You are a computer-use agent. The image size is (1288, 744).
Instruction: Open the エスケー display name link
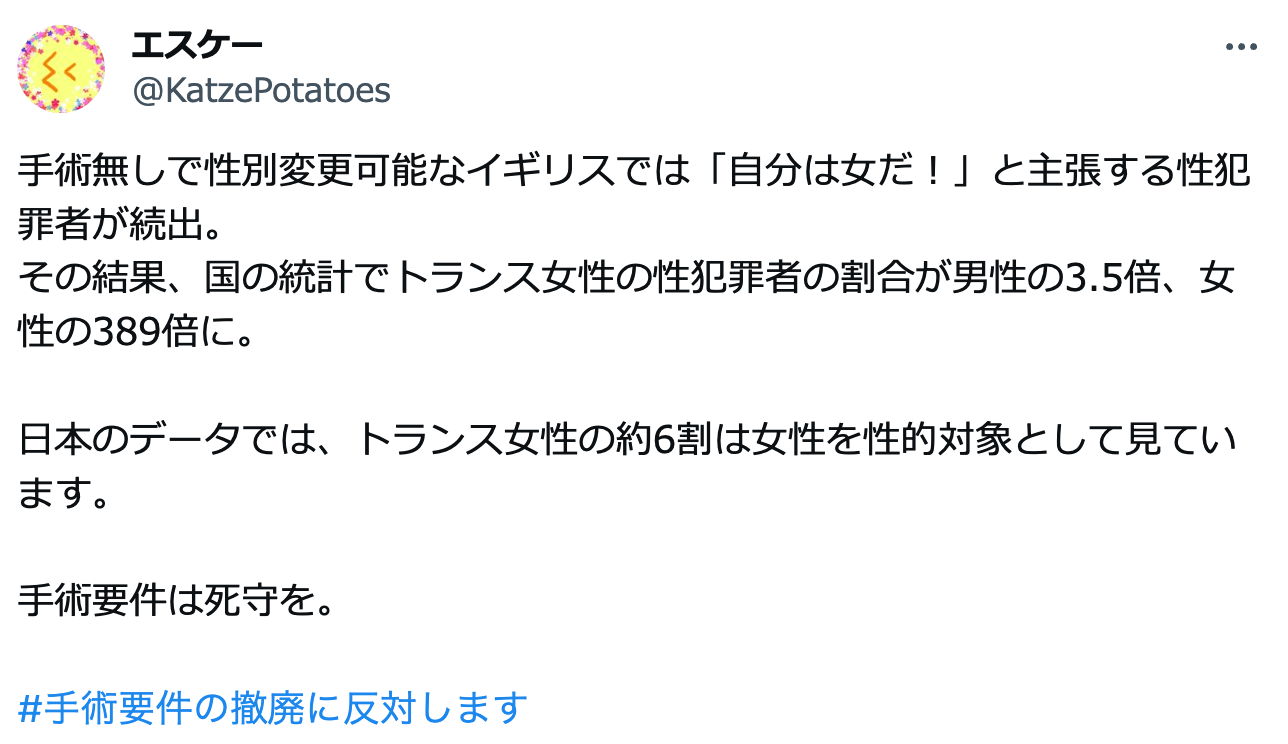197,45
